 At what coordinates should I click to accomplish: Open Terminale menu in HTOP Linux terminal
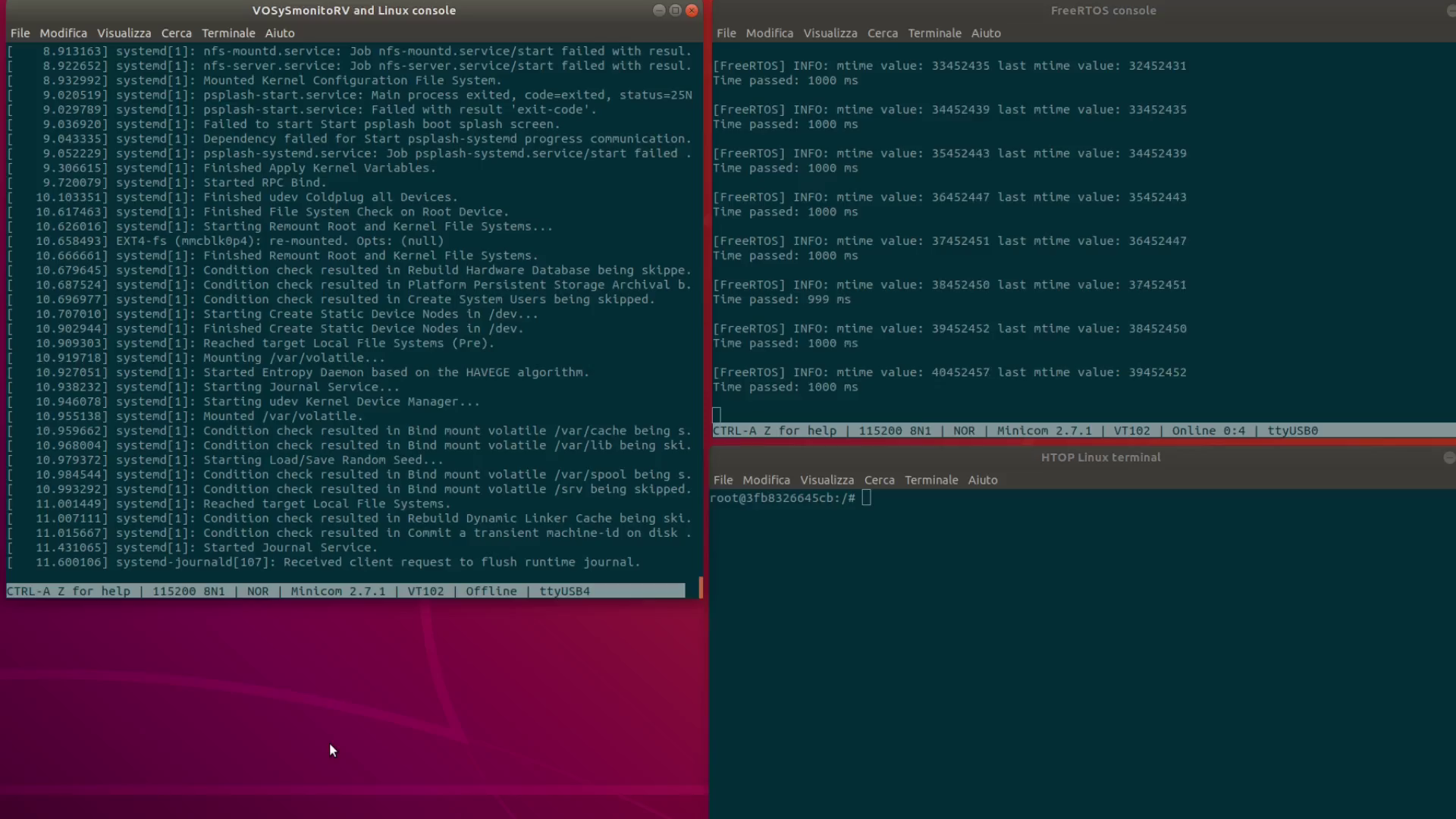click(x=931, y=480)
